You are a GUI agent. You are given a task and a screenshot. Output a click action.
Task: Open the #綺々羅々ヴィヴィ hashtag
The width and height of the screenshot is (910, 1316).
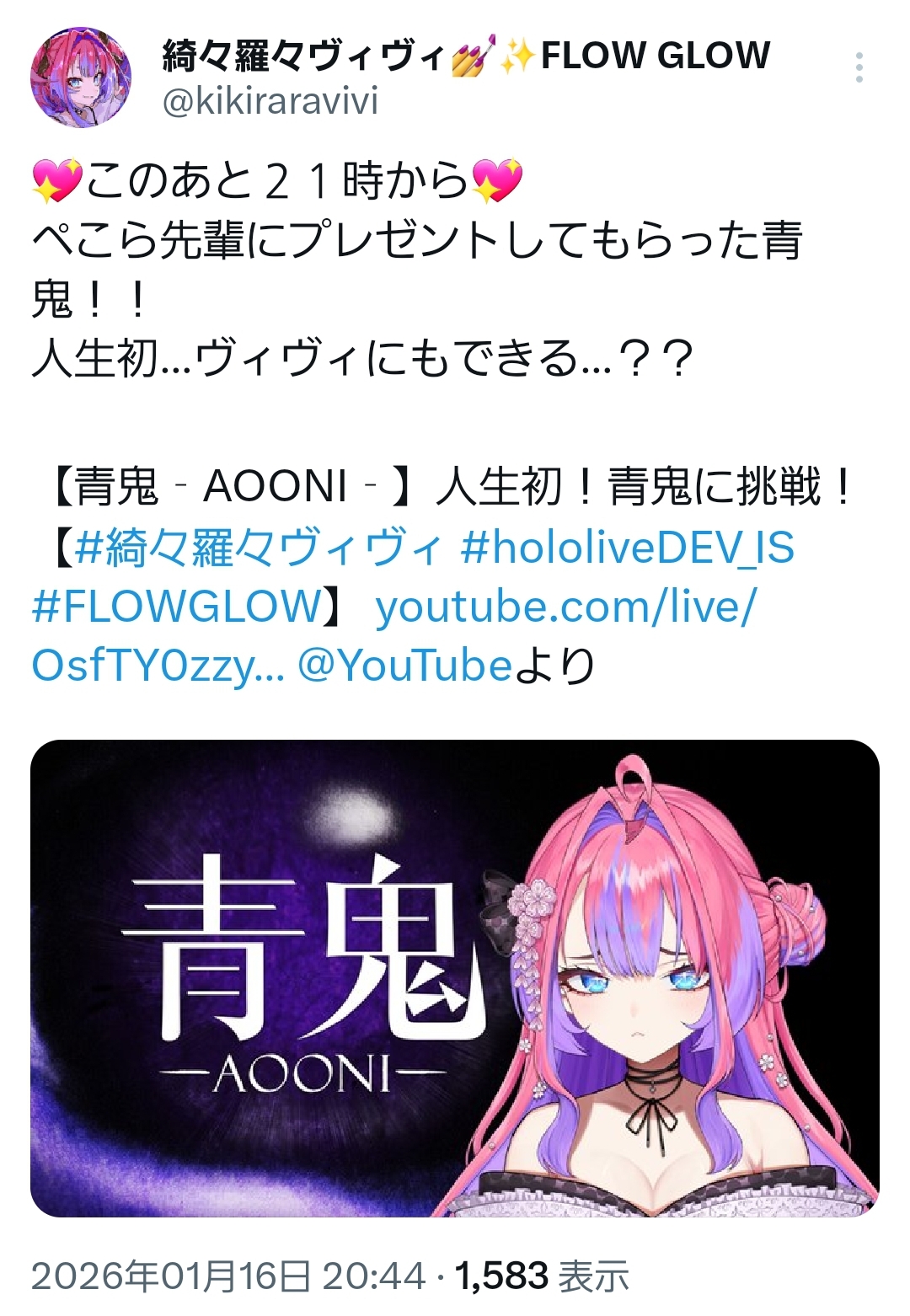click(258, 548)
